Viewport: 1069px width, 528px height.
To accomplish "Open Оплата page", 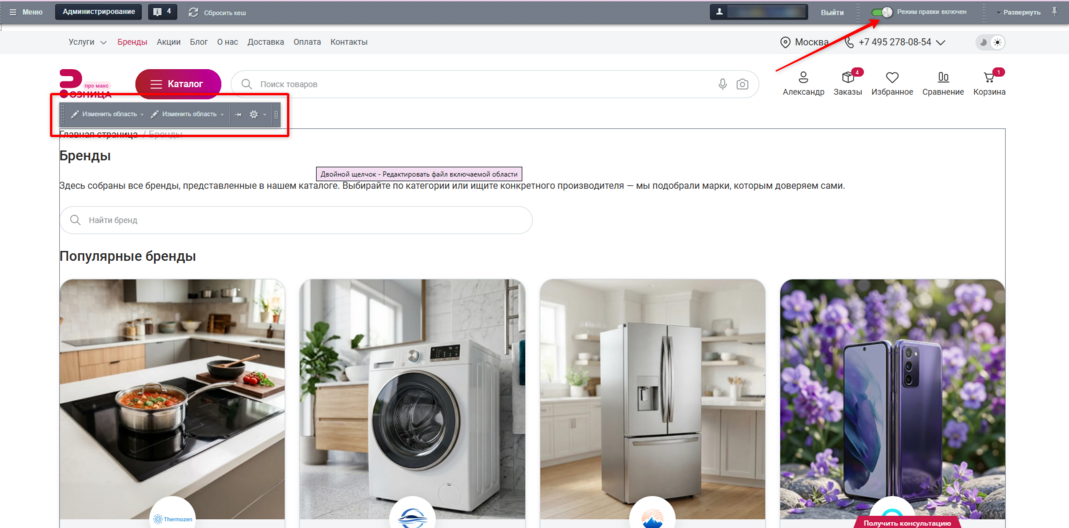I will 307,42.
